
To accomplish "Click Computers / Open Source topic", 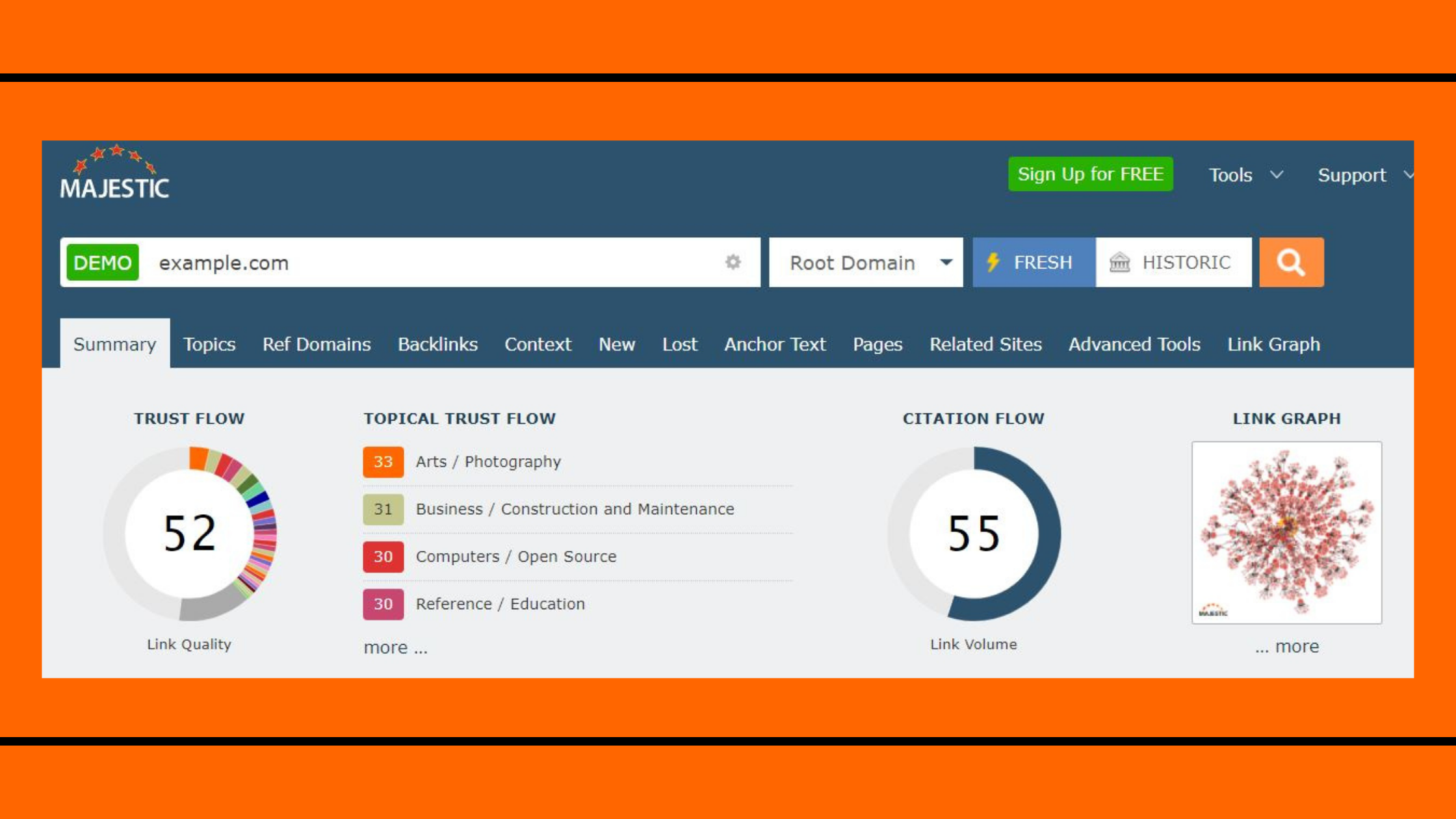I will coord(516,556).
